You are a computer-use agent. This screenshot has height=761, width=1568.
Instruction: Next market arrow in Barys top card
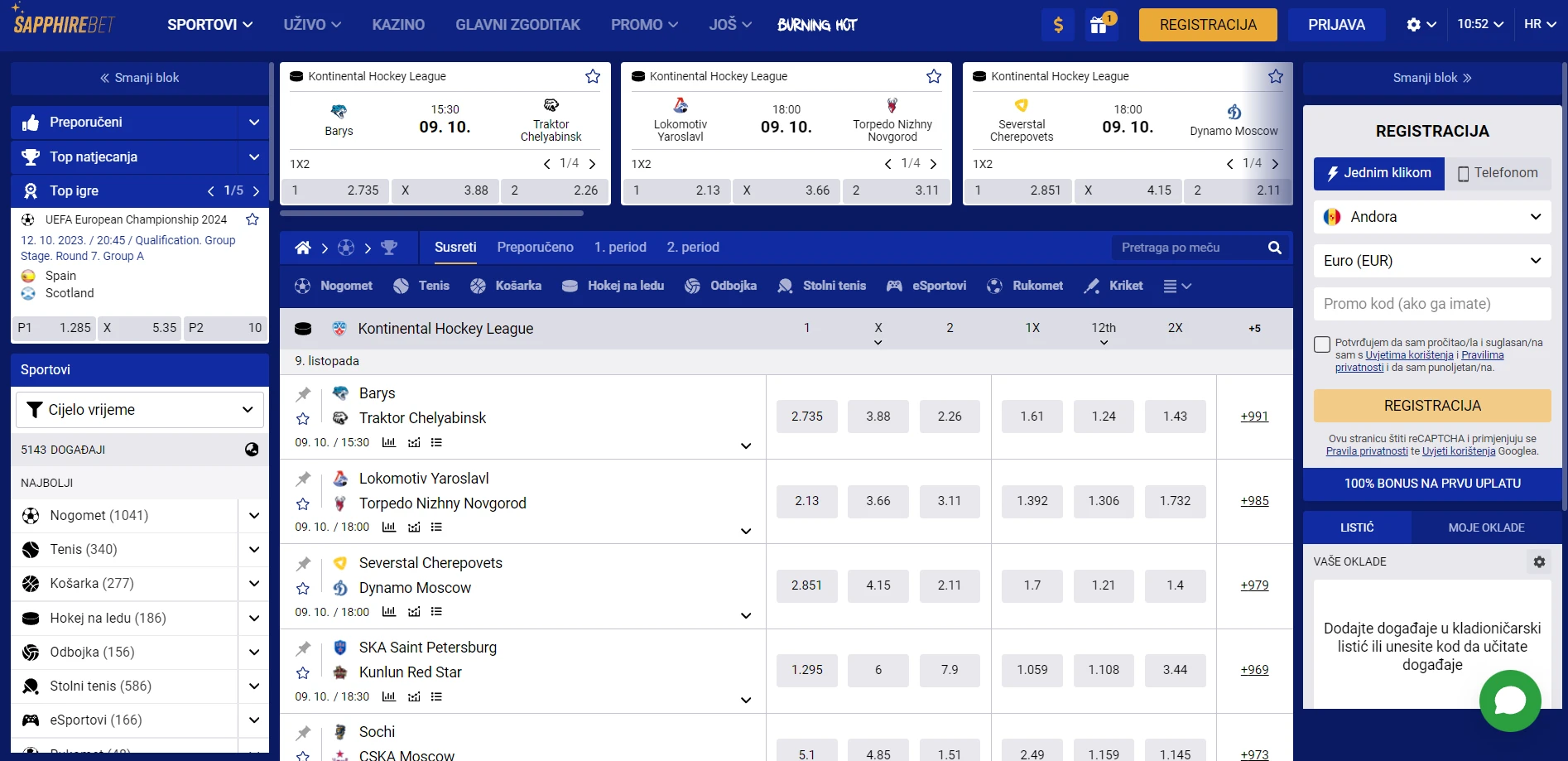tap(593, 164)
